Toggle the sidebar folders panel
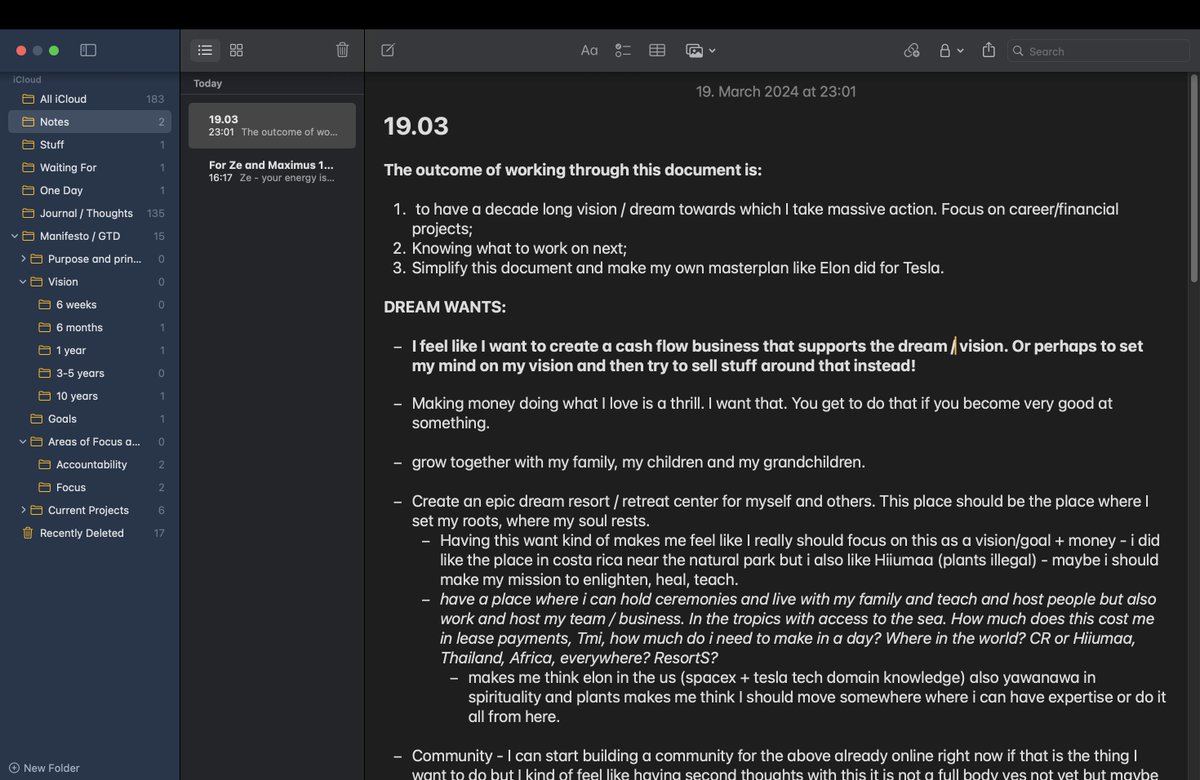The image size is (1200, 780). click(x=88, y=50)
